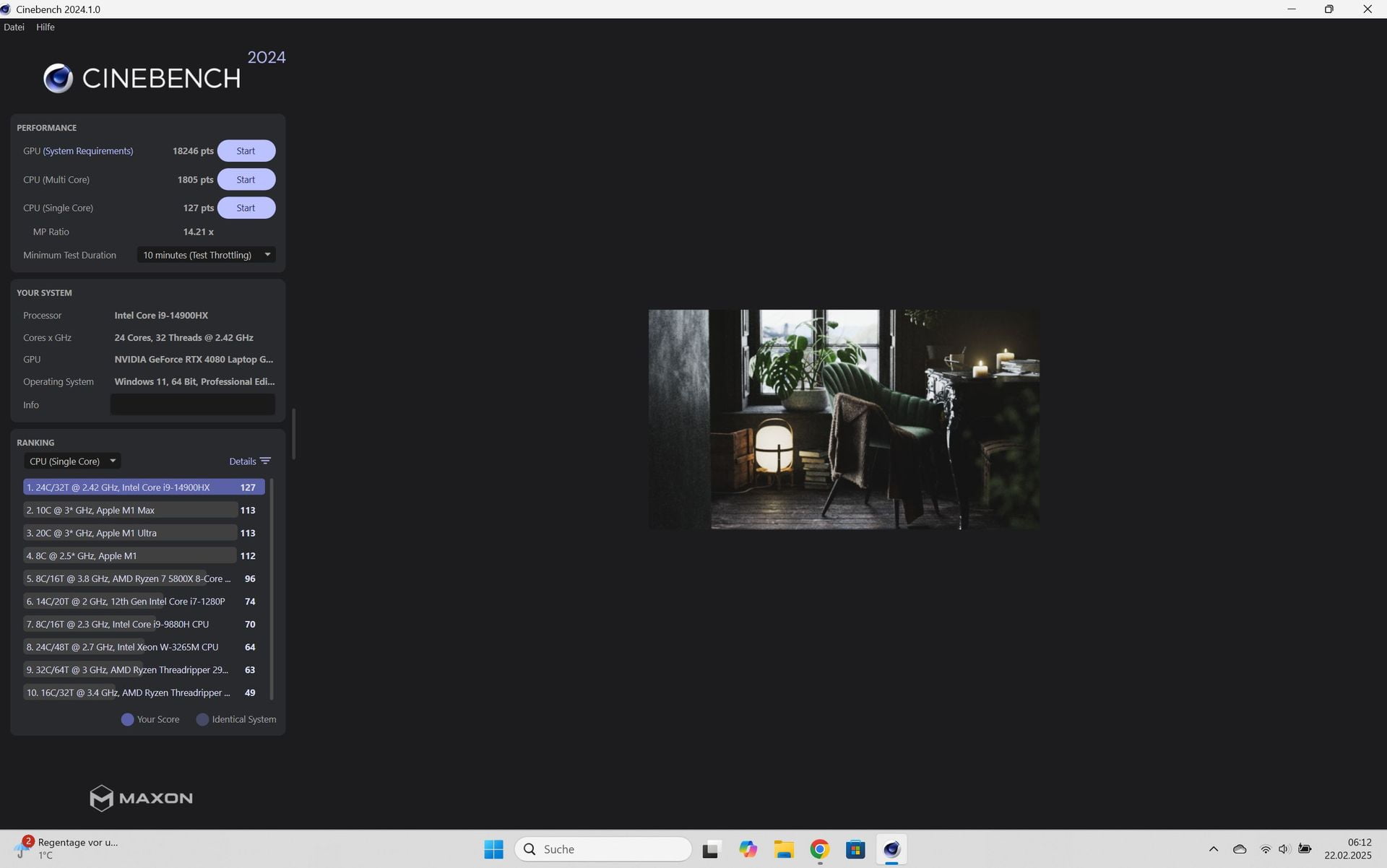
Task: Select ranking entry 32C/64T AMD Ryzen Threadripper
Action: (144, 670)
